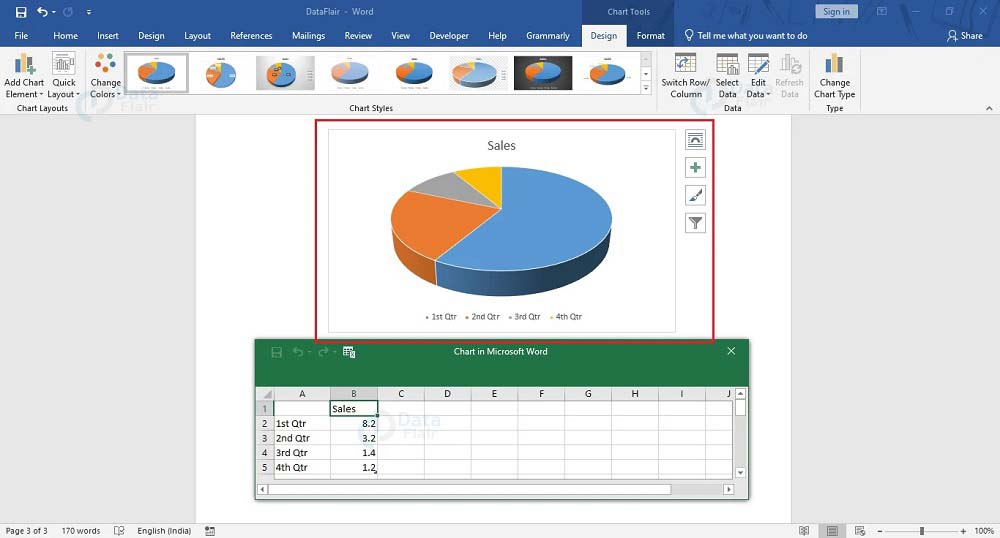
Task: Click the 1st Qtr legend entry
Action: point(441,317)
